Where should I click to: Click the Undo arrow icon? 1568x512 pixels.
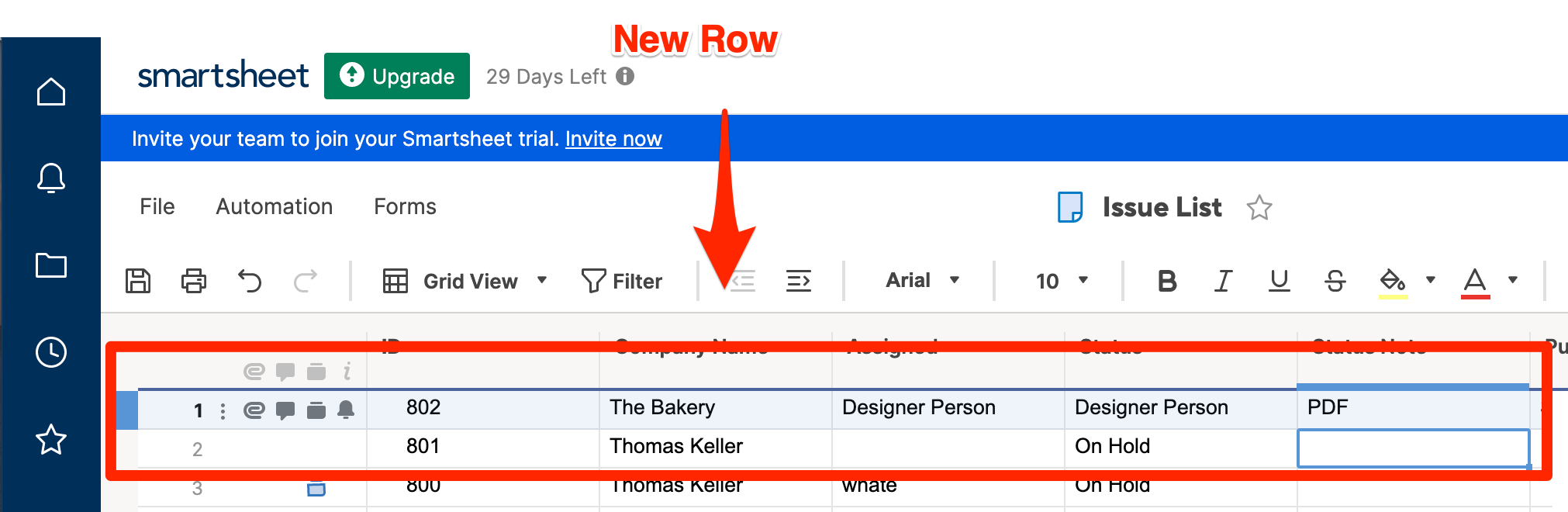click(x=250, y=281)
